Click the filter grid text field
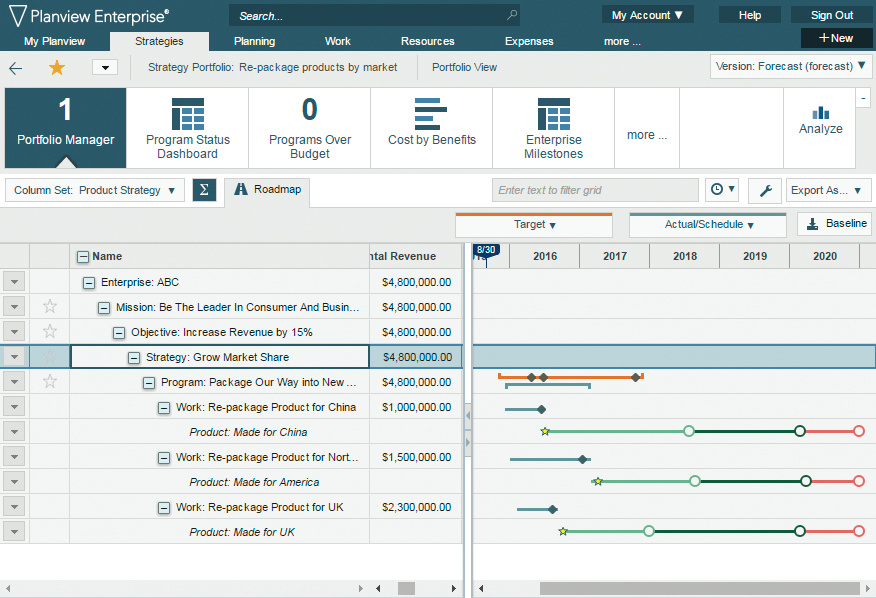This screenshot has height=598, width=876. coord(595,190)
